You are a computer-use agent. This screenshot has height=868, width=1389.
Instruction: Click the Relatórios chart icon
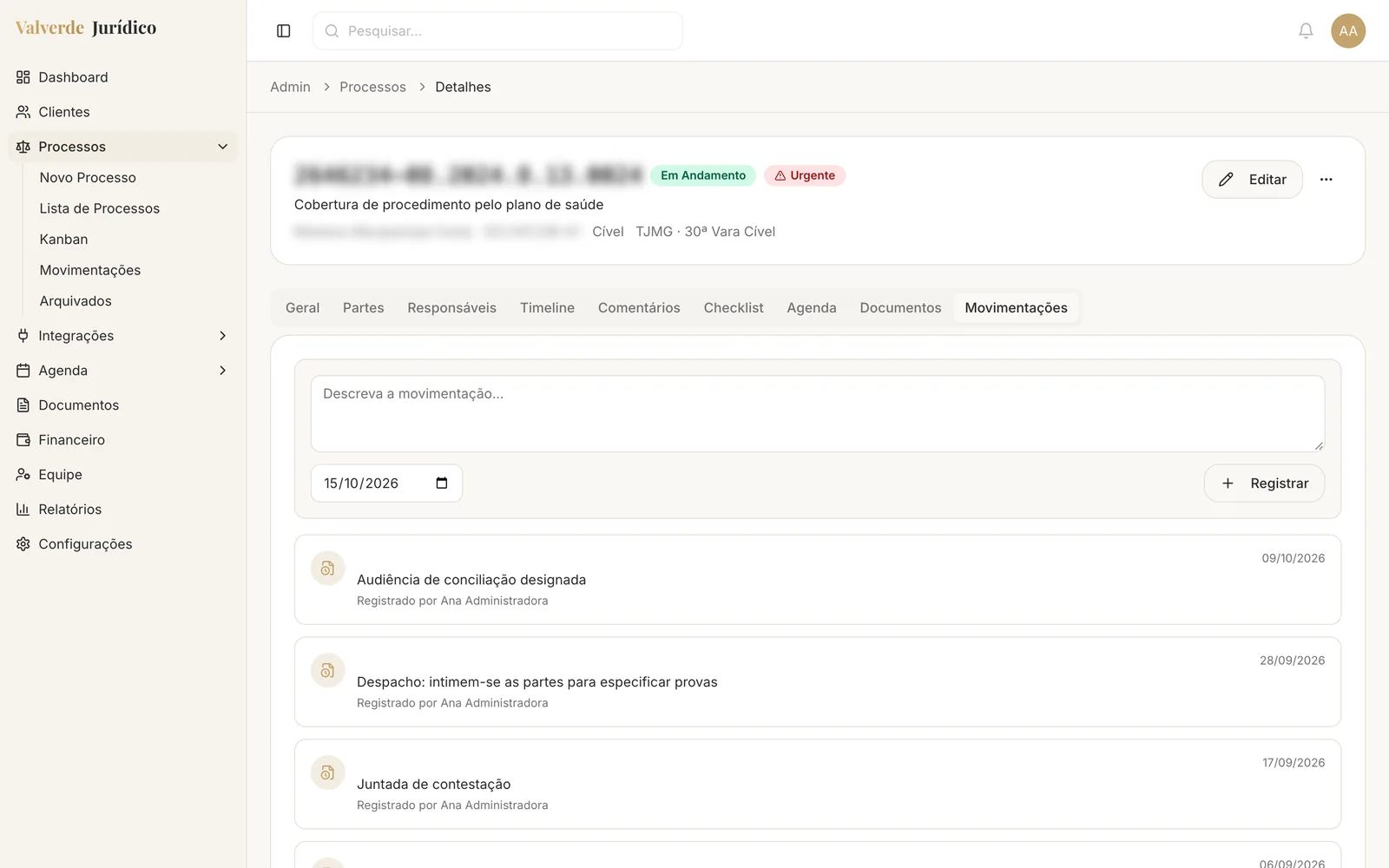pyautogui.click(x=23, y=510)
